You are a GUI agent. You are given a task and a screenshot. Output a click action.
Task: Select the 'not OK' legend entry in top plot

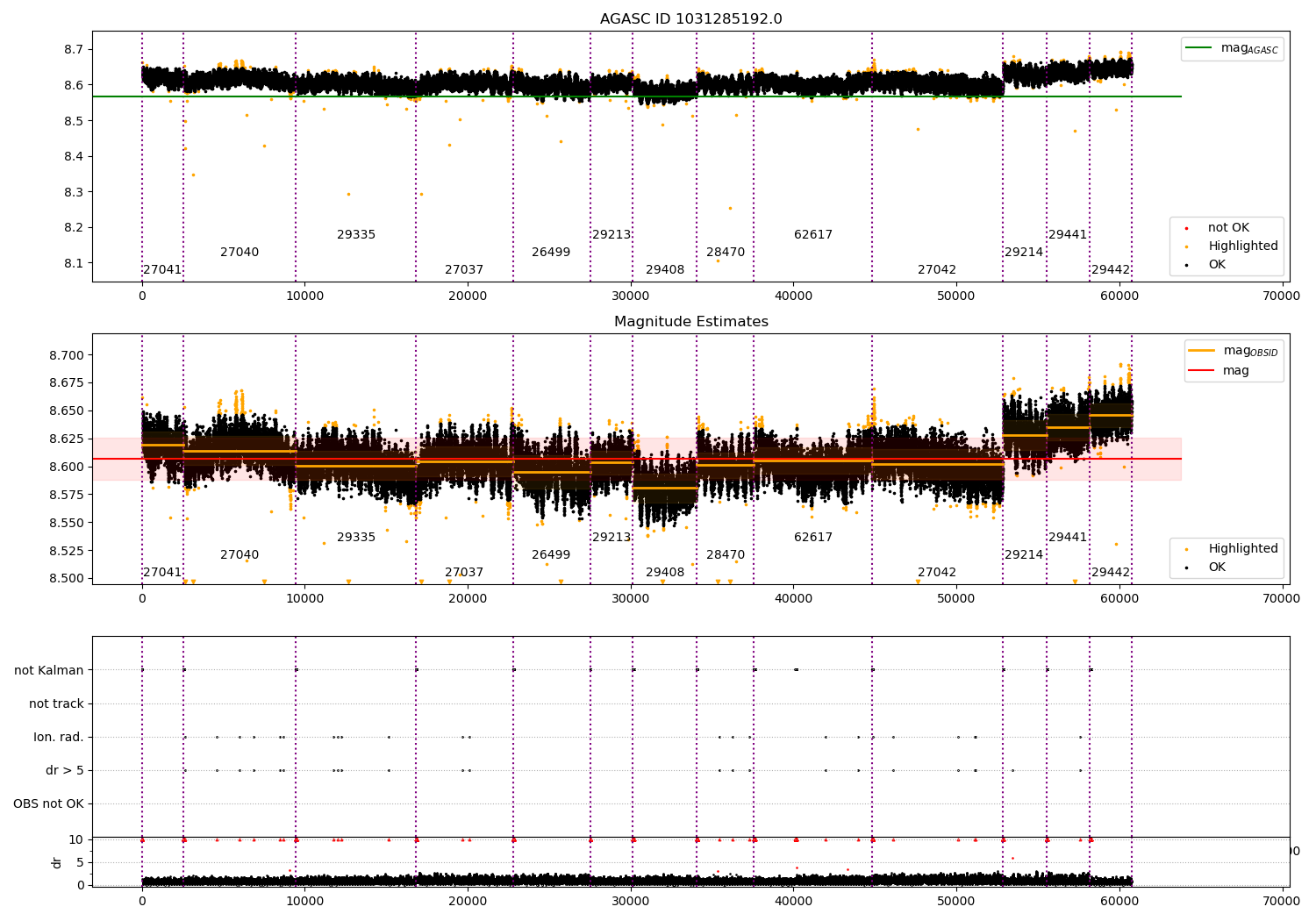(1219, 228)
